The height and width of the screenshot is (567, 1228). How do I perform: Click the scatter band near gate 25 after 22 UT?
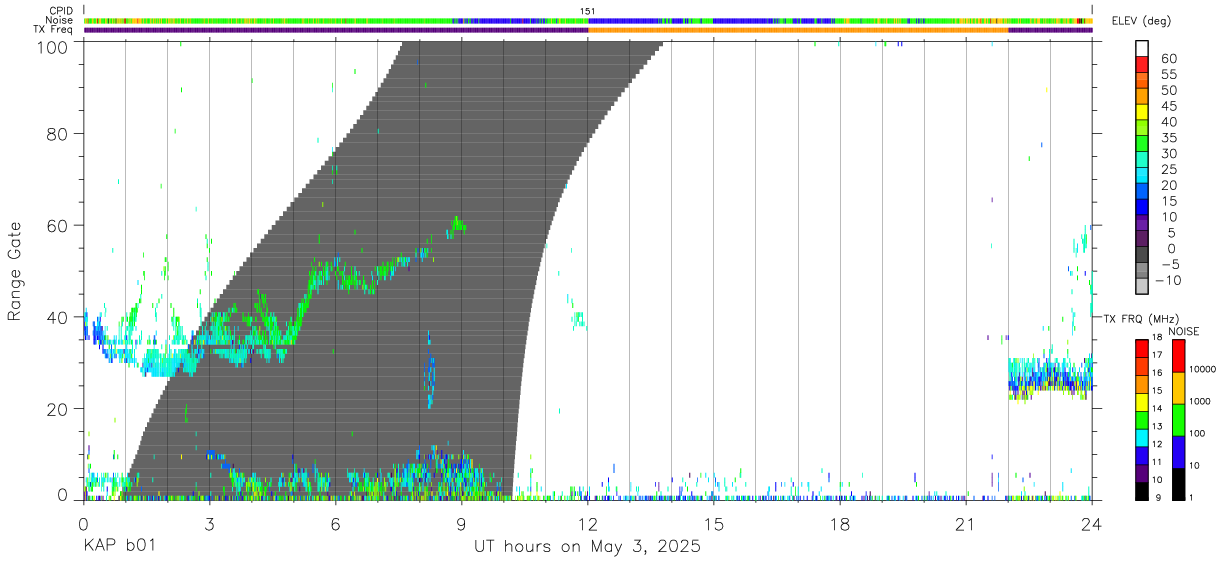(1050, 379)
